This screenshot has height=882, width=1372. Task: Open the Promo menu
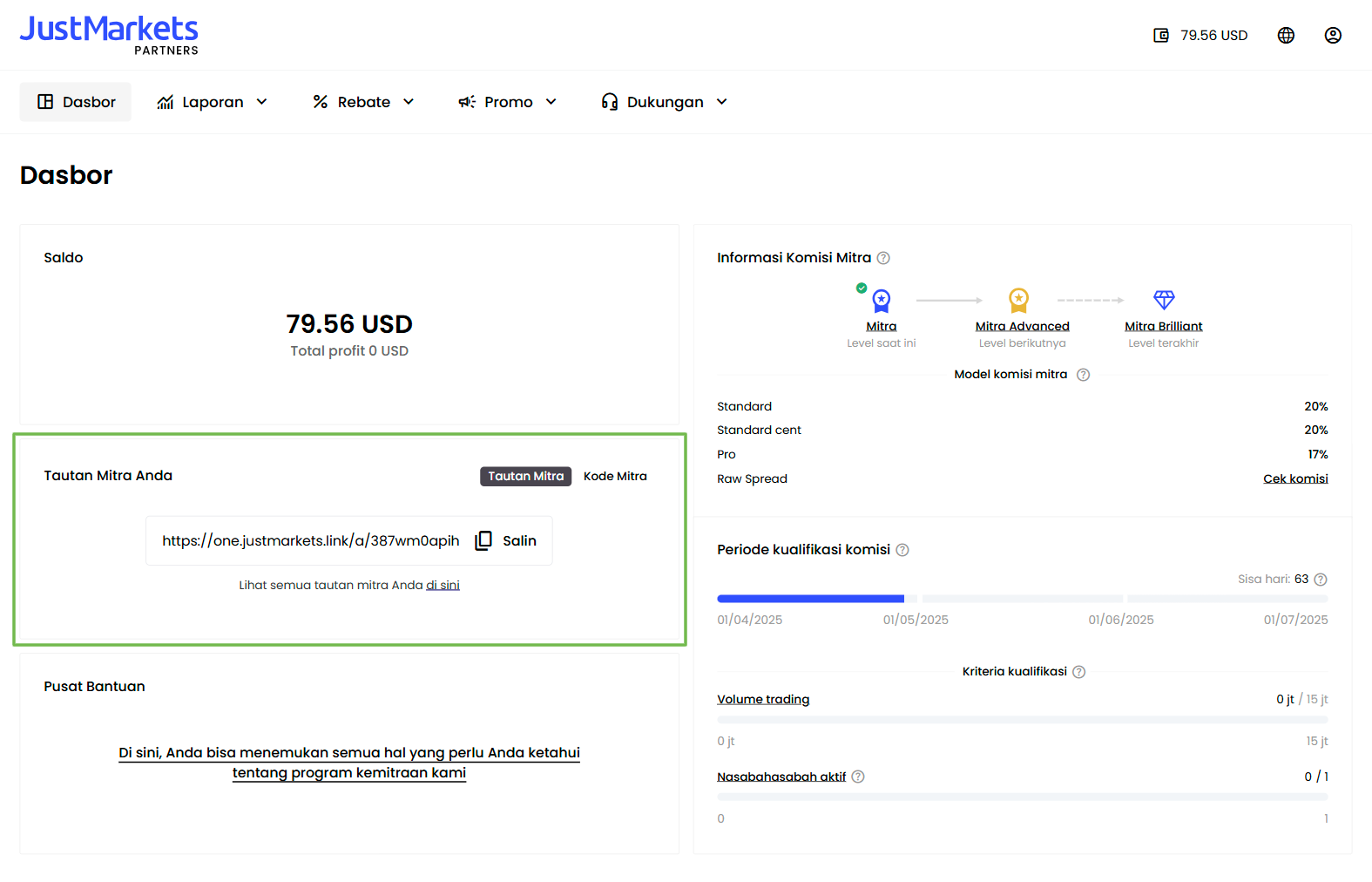click(x=508, y=102)
